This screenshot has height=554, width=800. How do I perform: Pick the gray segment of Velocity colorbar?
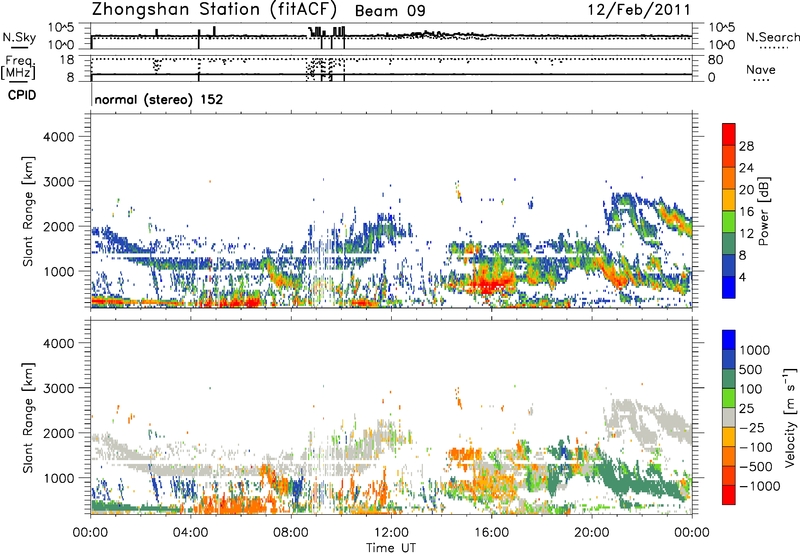coord(729,418)
